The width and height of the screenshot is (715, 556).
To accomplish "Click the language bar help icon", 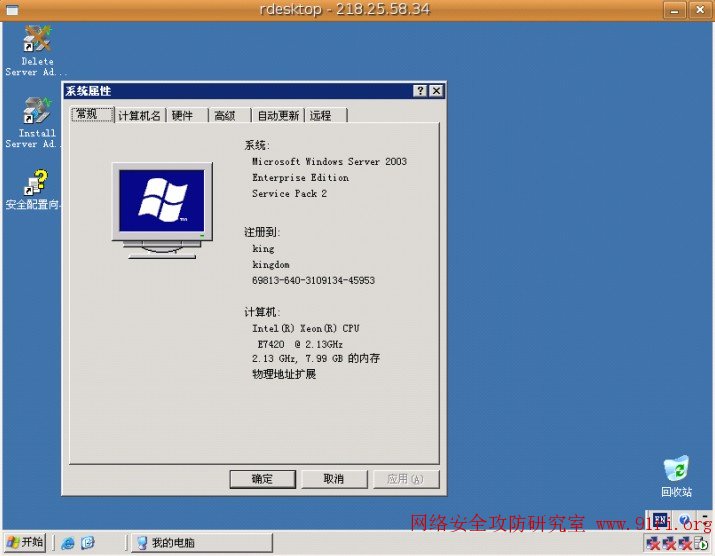I will pyautogui.click(x=684, y=520).
